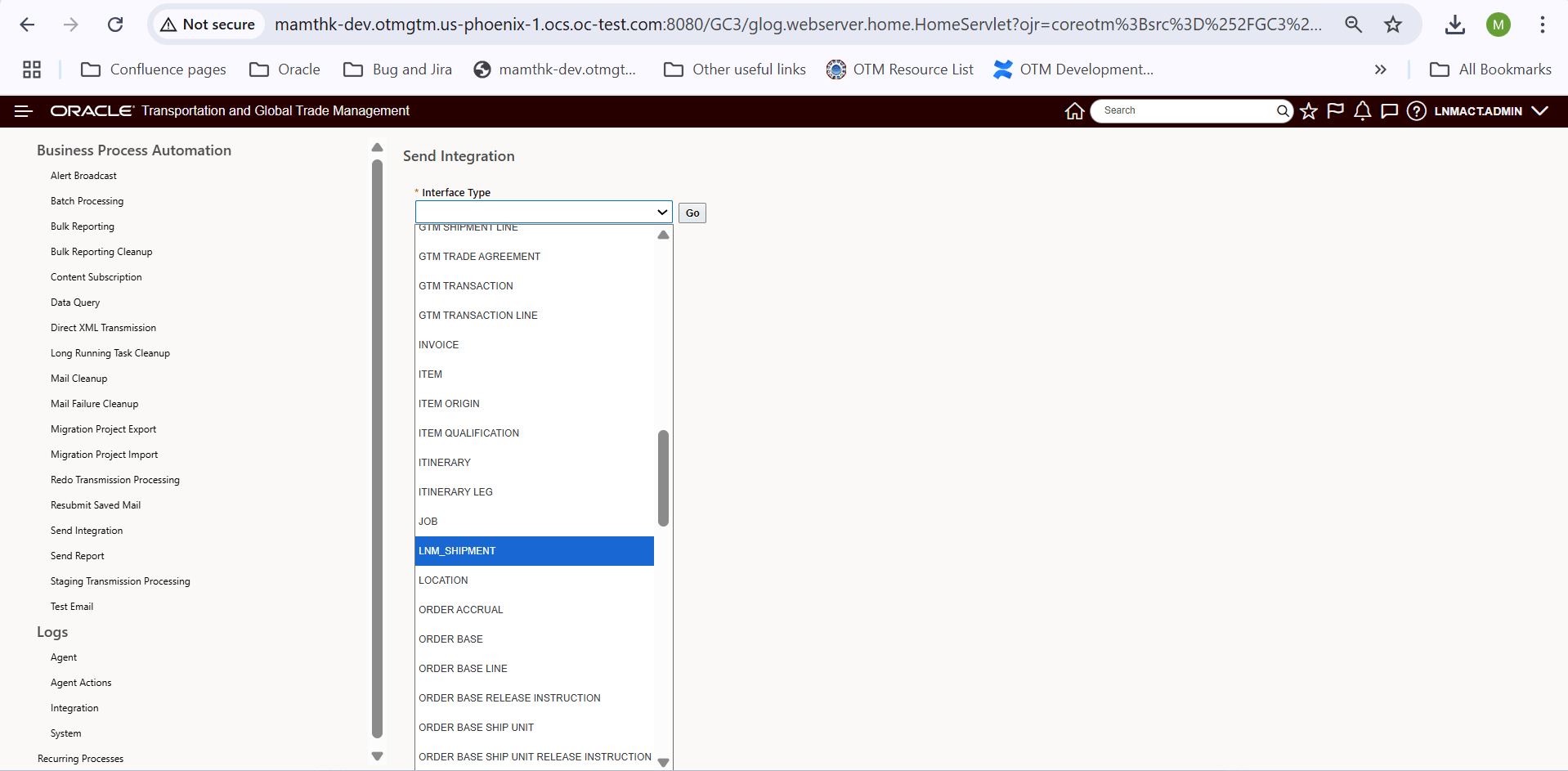Select GTM TRANSACTION from the list

click(x=466, y=285)
